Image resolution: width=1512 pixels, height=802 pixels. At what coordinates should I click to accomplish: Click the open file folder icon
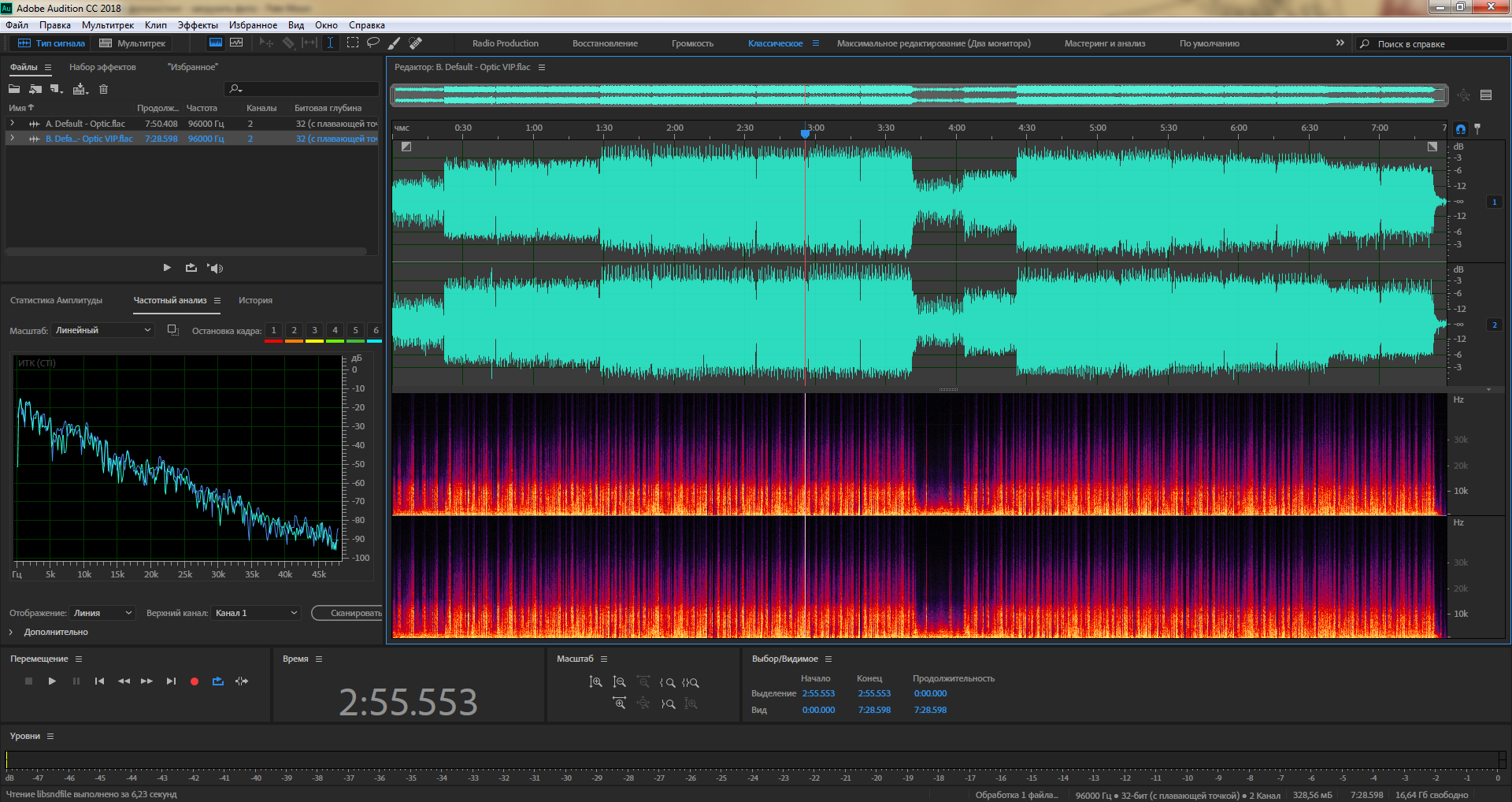coord(14,89)
